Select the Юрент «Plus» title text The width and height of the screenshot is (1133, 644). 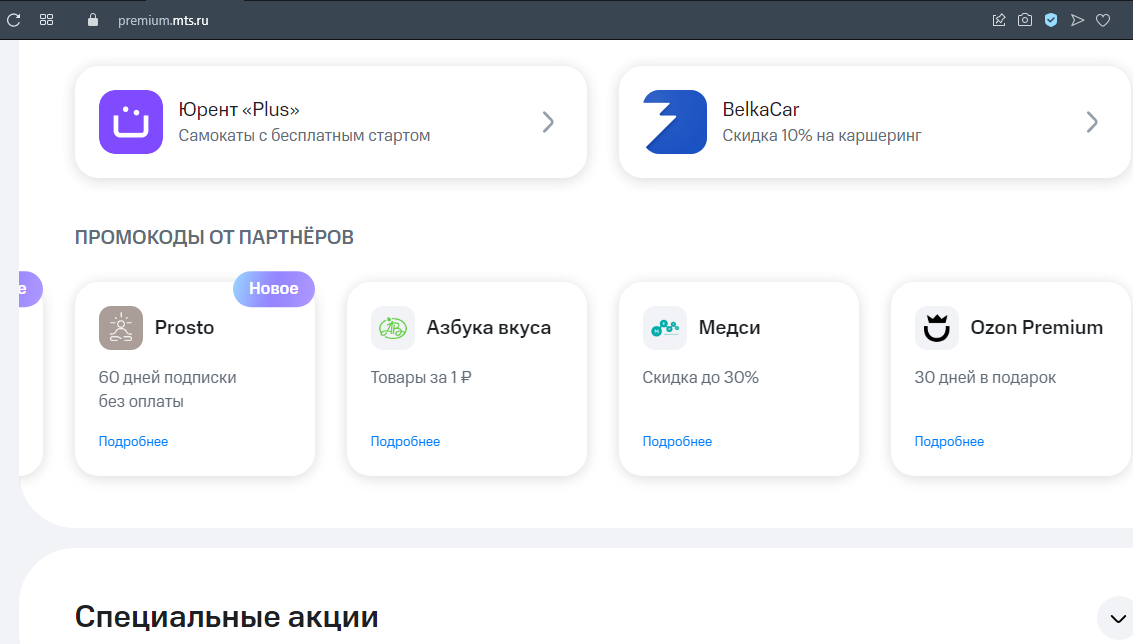tap(238, 109)
